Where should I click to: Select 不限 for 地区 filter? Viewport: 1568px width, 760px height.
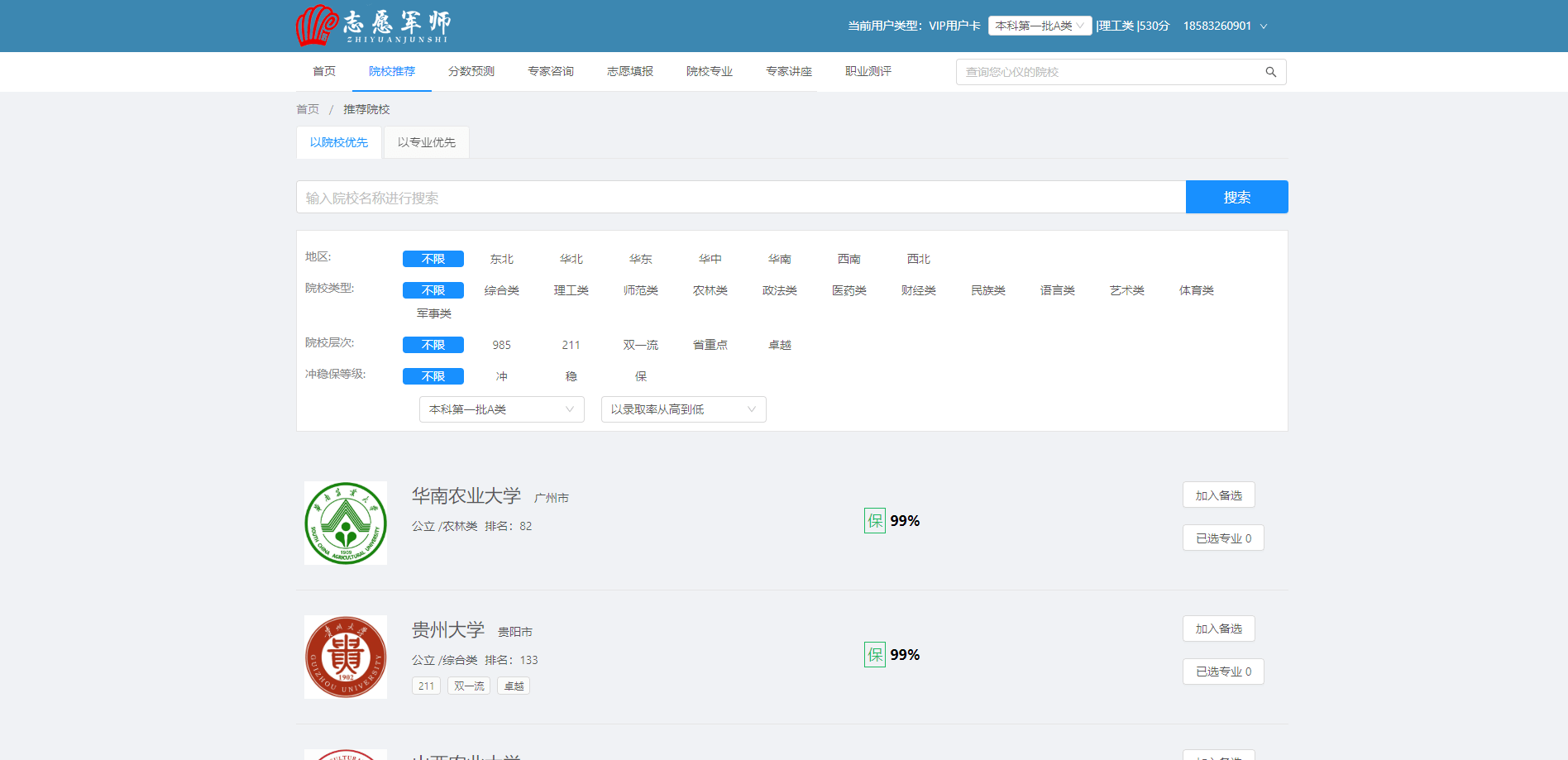[x=433, y=259]
